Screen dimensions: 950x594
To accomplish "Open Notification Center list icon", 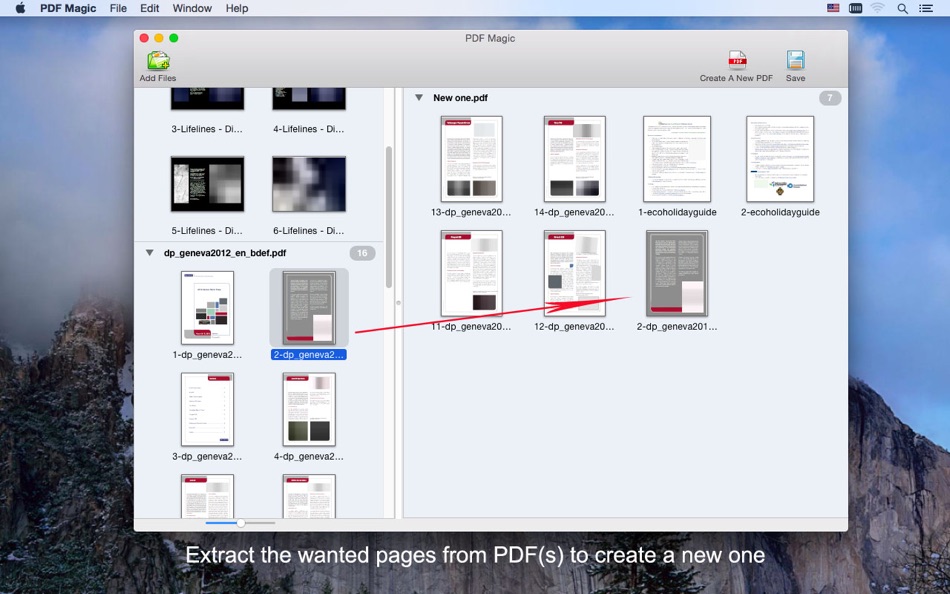I will tap(926, 8).
